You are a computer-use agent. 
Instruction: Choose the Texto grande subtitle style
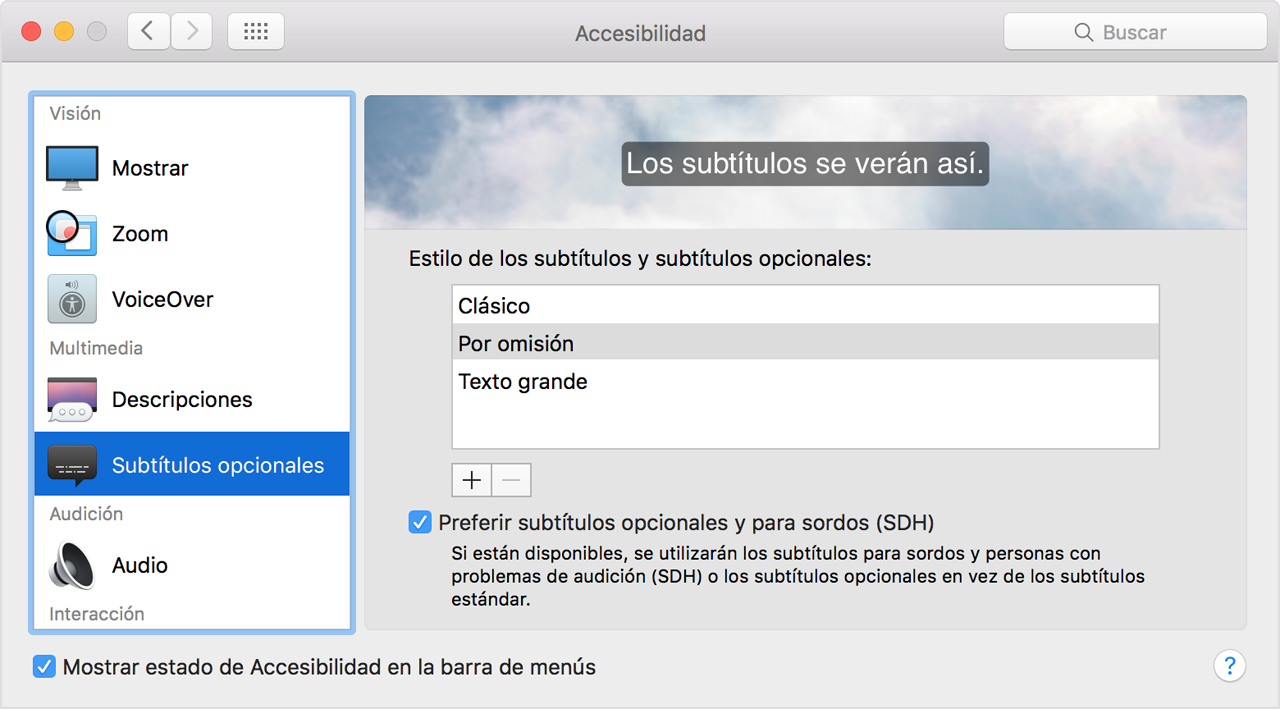pos(805,381)
